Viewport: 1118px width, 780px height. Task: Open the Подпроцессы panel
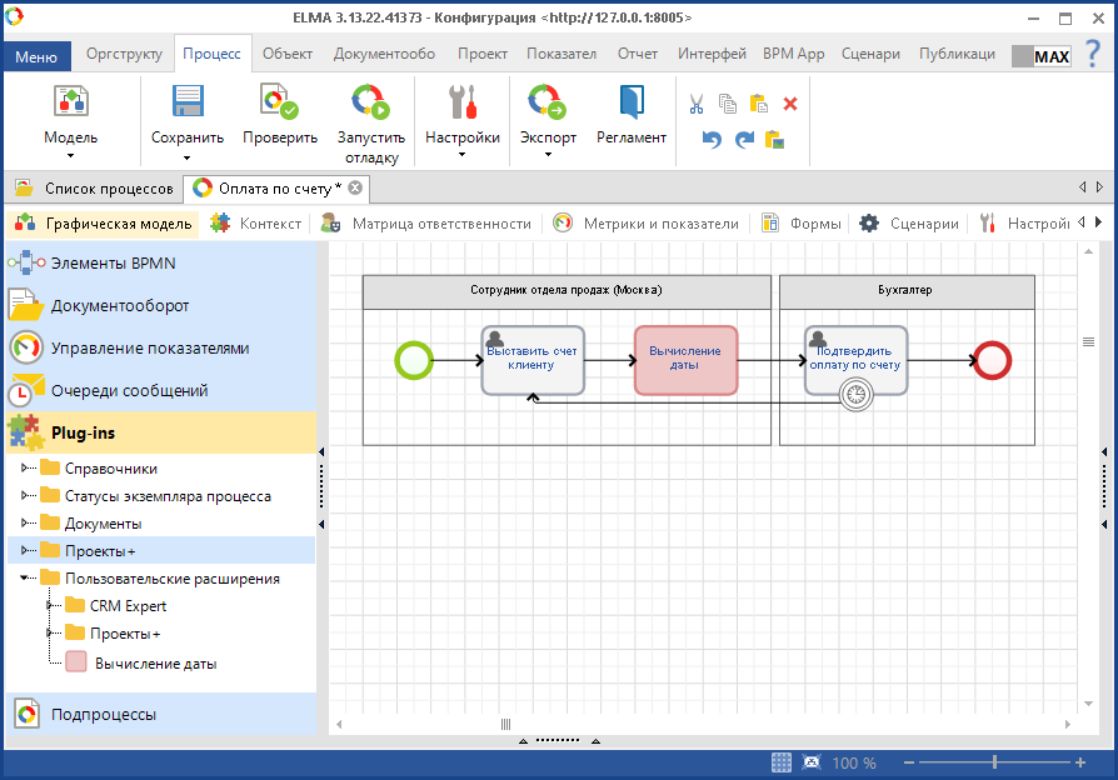(161, 714)
